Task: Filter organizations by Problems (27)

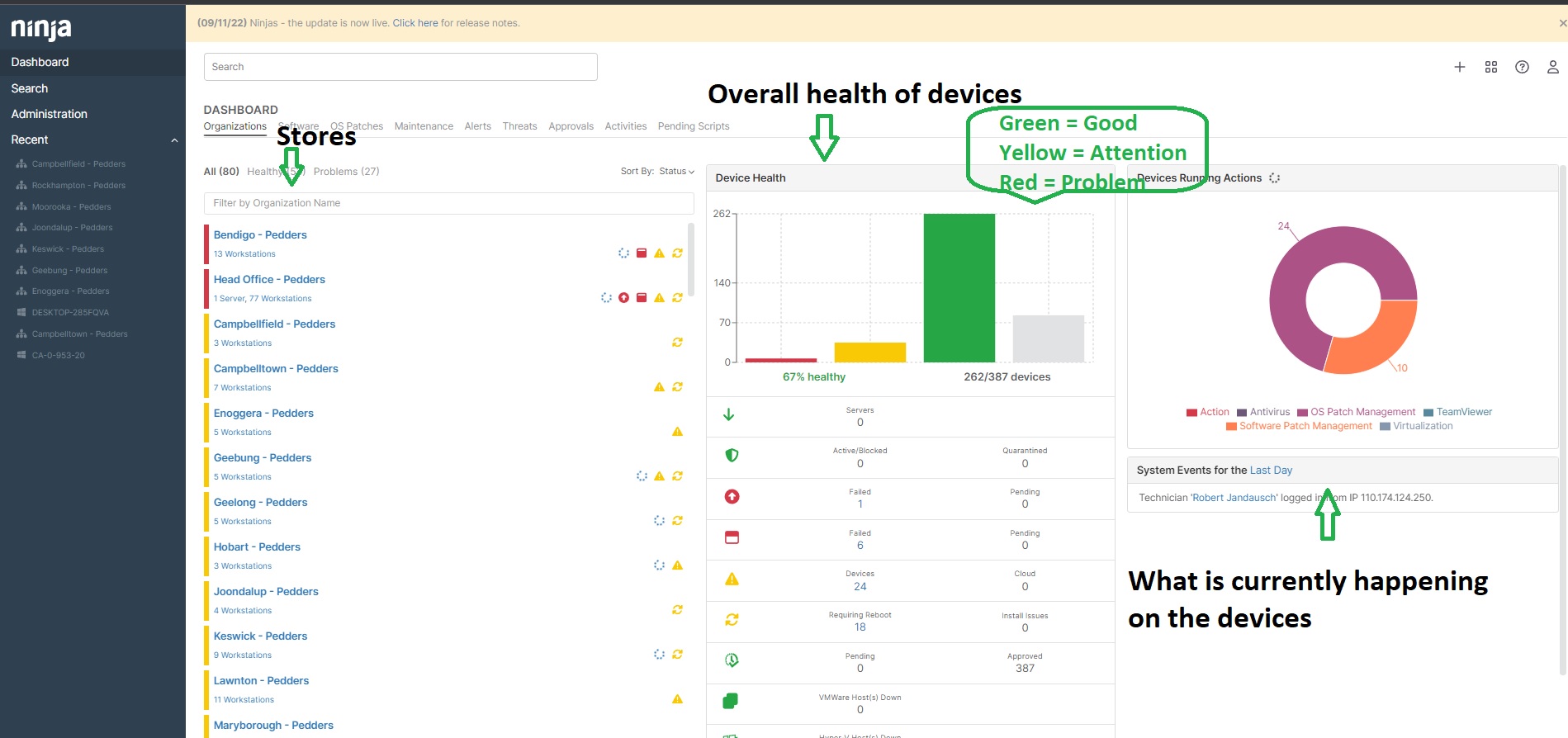Action: pyautogui.click(x=346, y=172)
